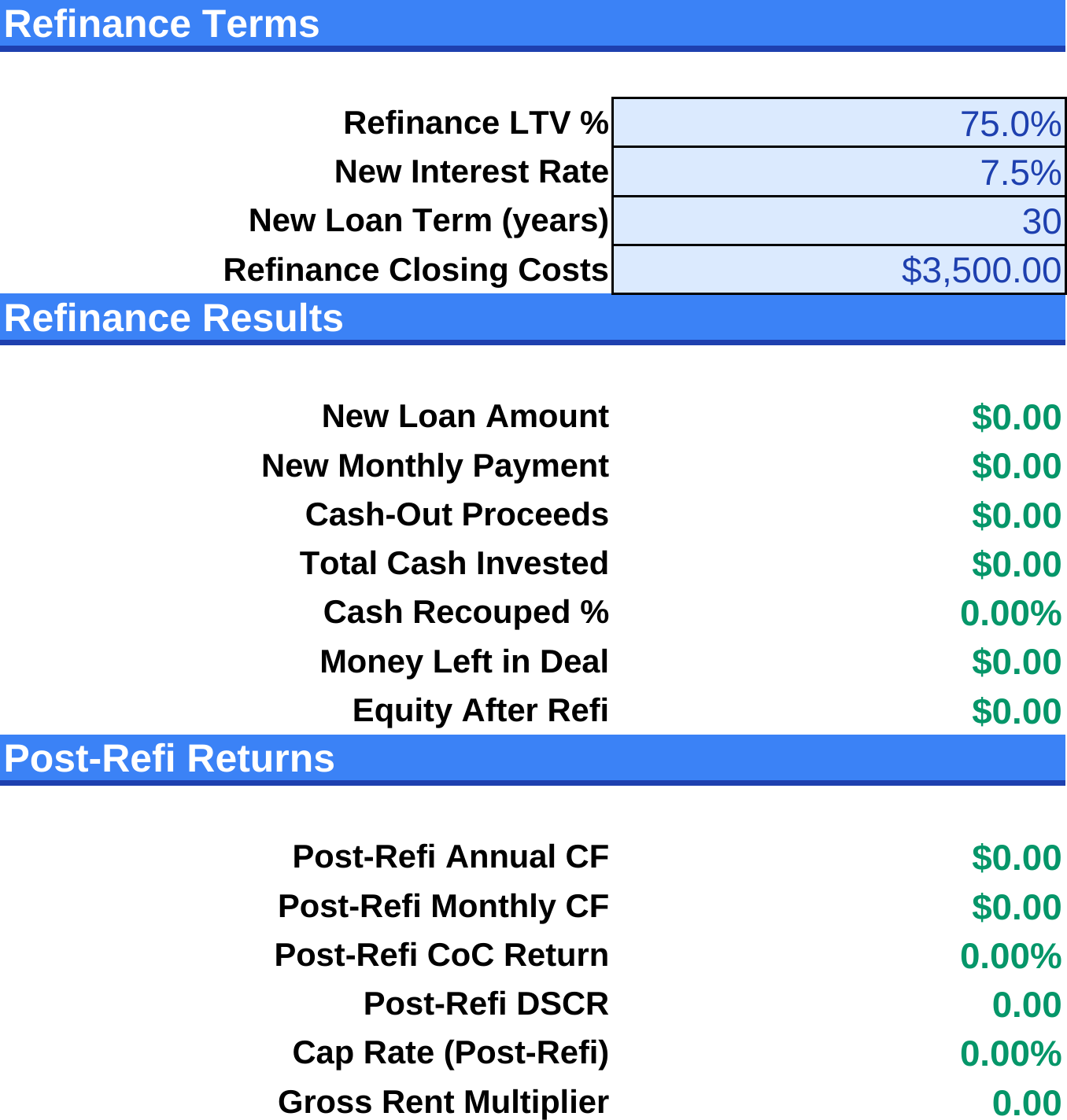Select the New Interest Rate 7.5% cell
1067x1120 pixels.
839,172
